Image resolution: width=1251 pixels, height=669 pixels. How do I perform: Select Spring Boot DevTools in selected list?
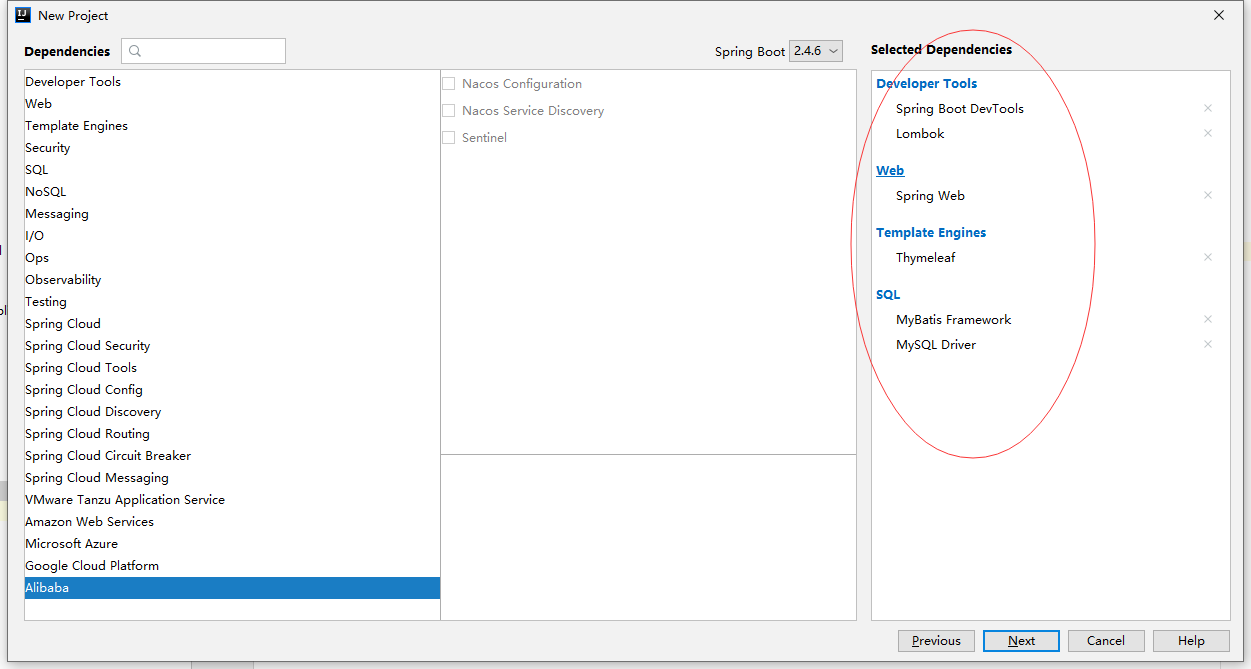pos(960,109)
